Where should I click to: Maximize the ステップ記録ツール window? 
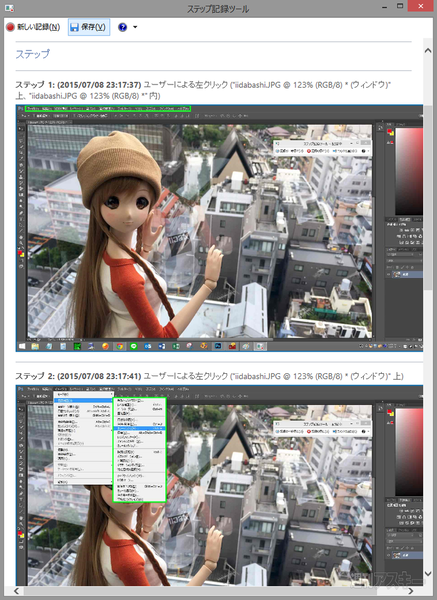[400, 7]
